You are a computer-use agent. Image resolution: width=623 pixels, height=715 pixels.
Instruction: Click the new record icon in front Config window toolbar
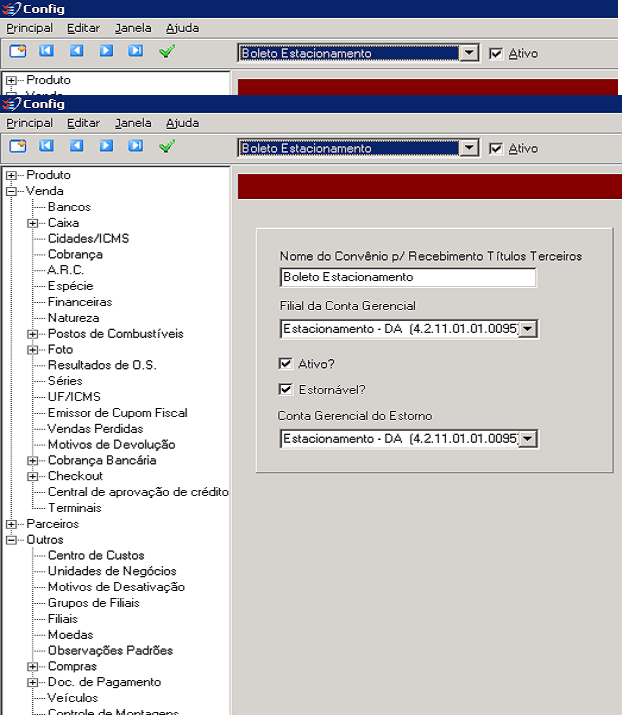pos(18,146)
